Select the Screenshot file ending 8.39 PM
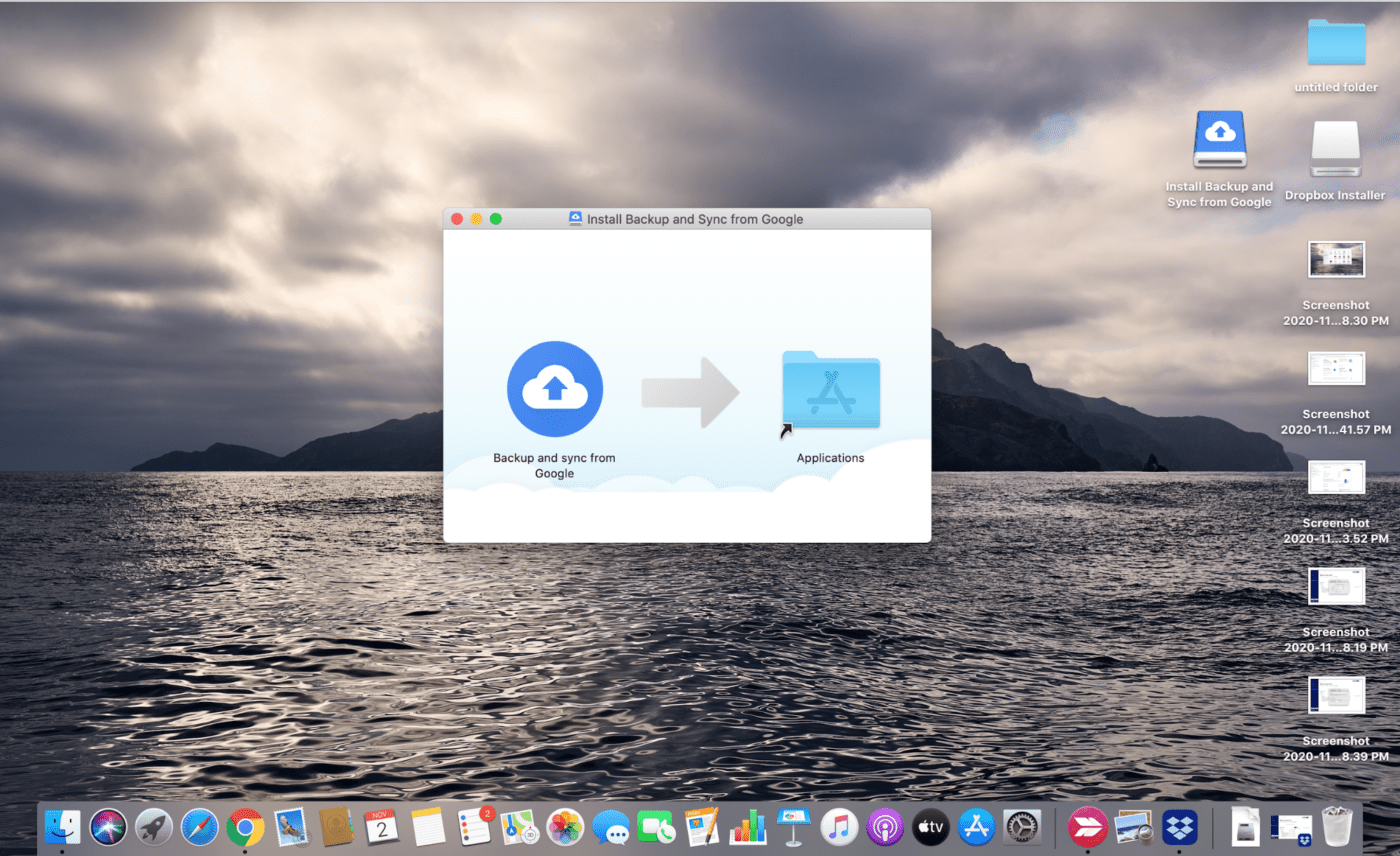1400x856 pixels. click(x=1336, y=695)
